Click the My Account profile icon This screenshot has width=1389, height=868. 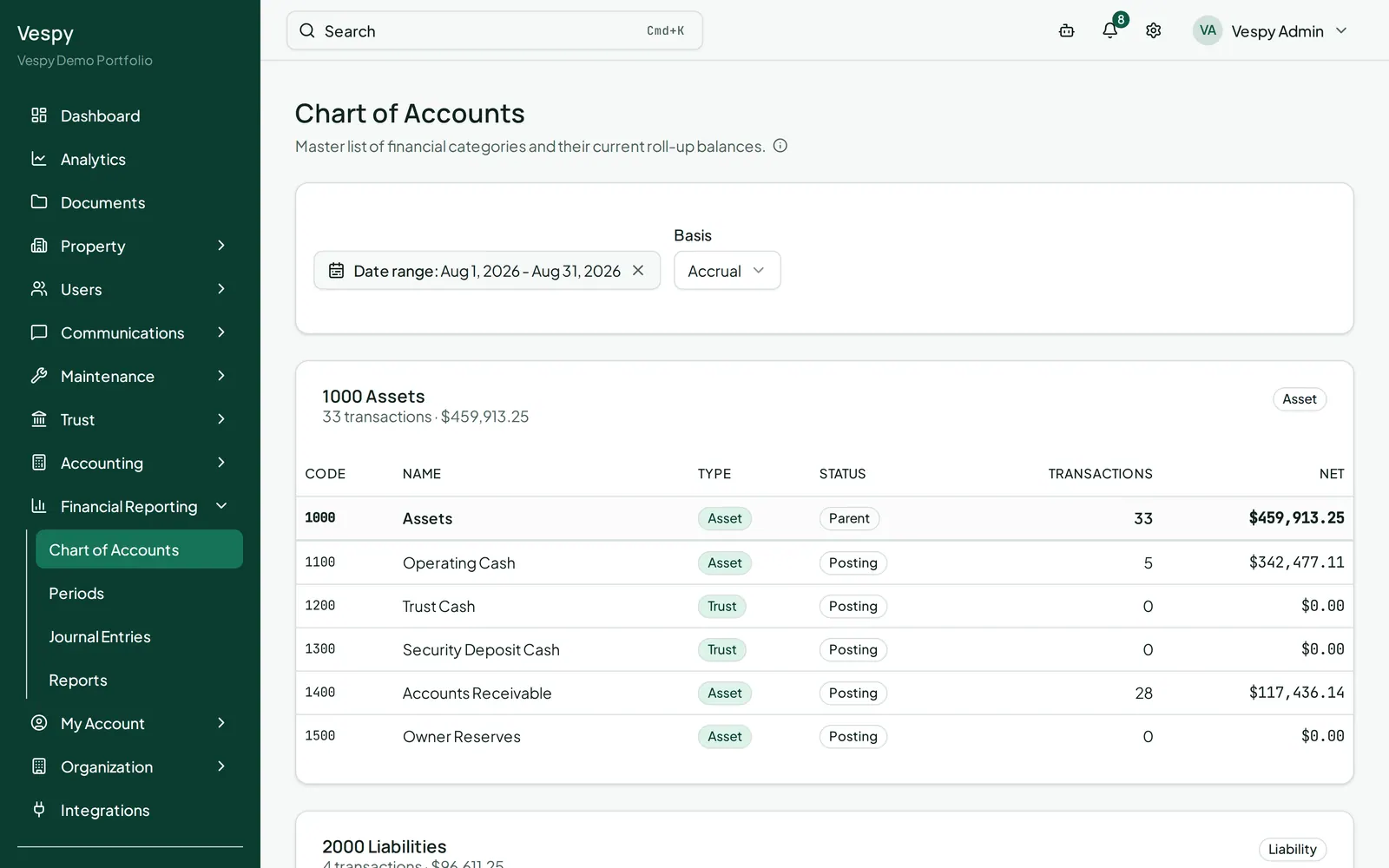pos(39,723)
